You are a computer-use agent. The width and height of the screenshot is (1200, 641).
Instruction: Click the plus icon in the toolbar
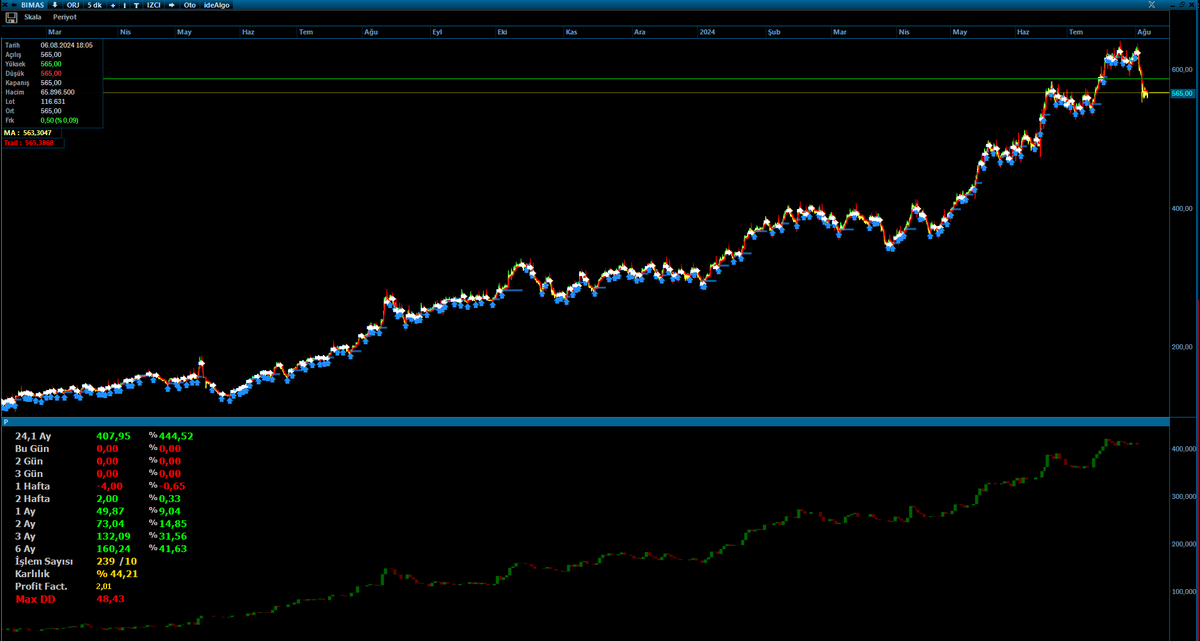pyautogui.click(x=113, y=5)
